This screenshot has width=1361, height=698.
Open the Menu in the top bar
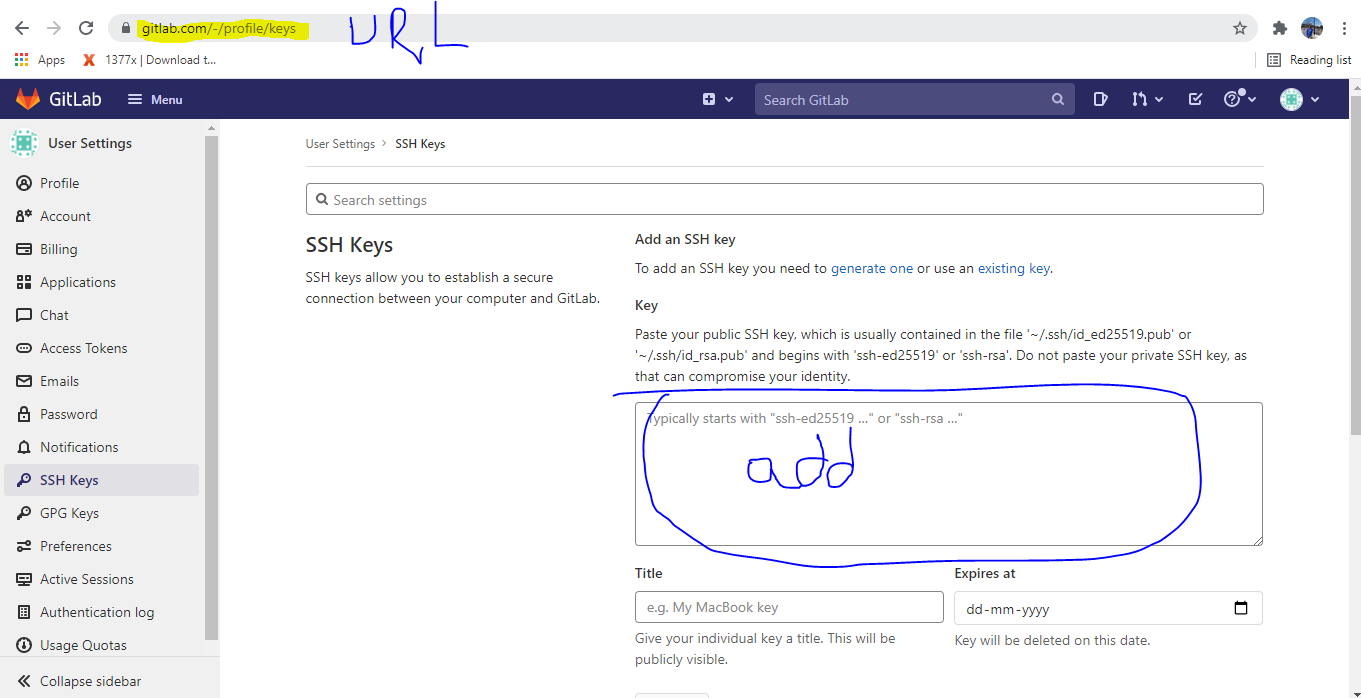[x=154, y=99]
